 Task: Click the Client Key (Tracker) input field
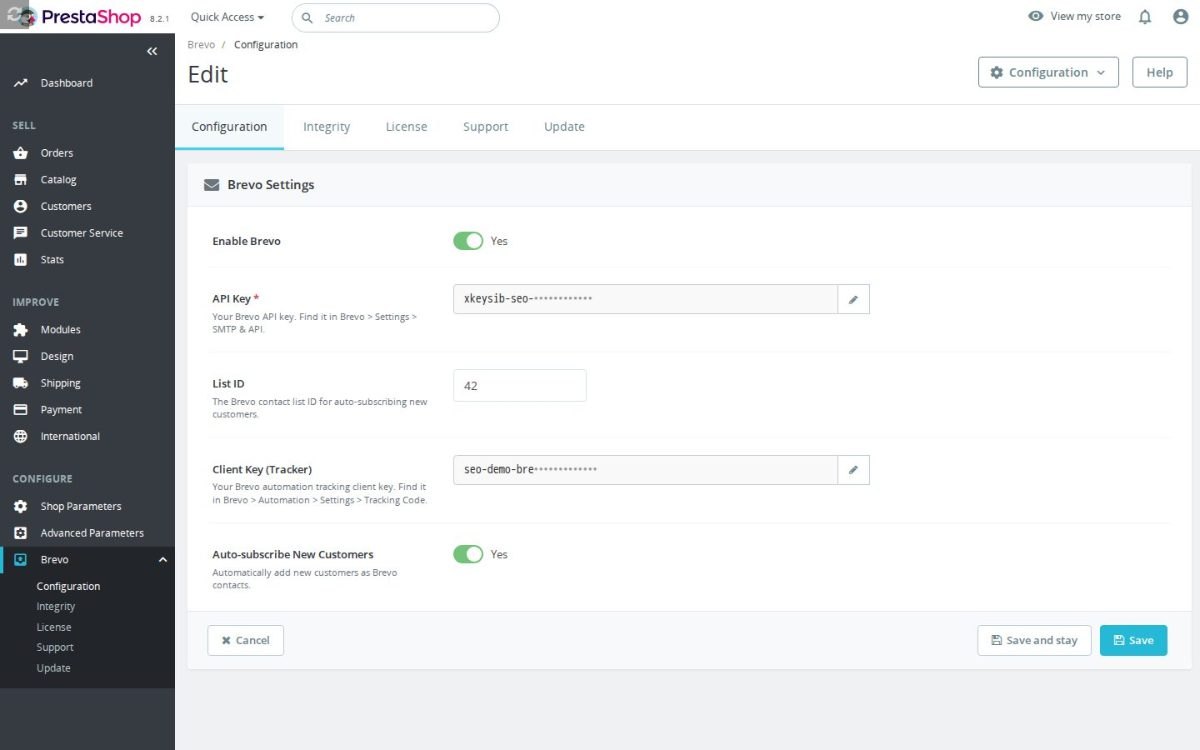pyautogui.click(x=645, y=470)
